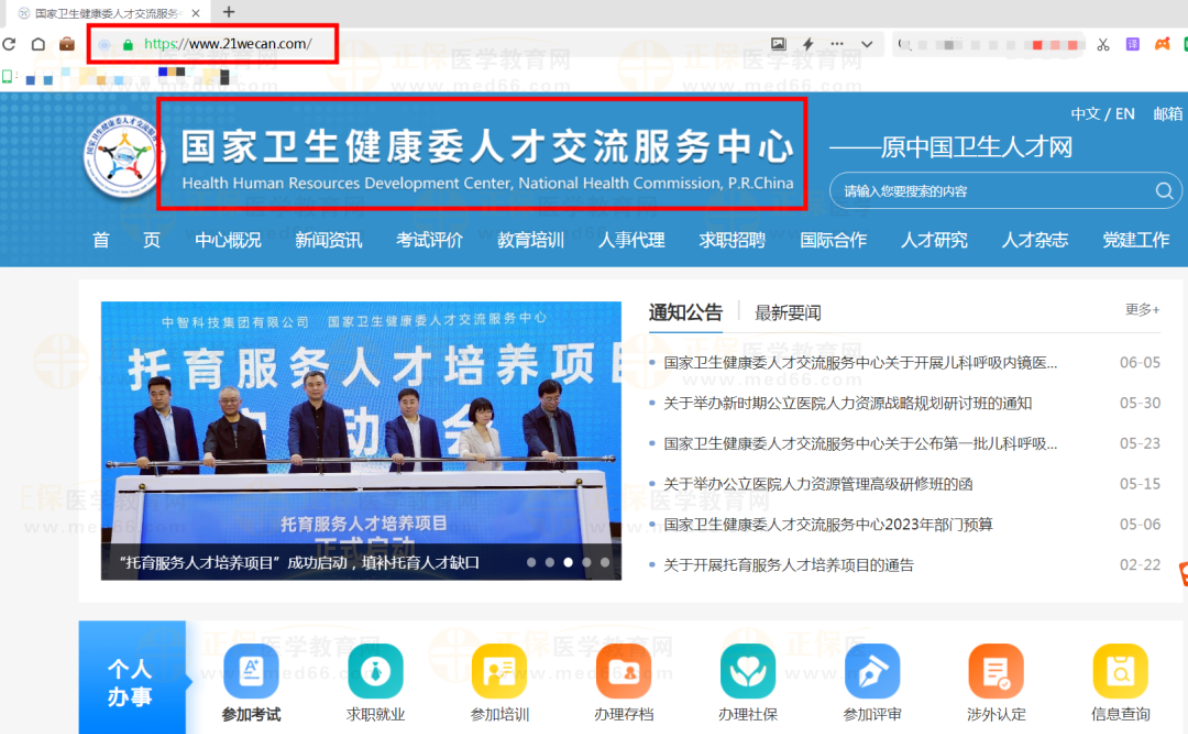Switch to the 最新要闻 tab
The width and height of the screenshot is (1188, 734).
[x=787, y=313]
